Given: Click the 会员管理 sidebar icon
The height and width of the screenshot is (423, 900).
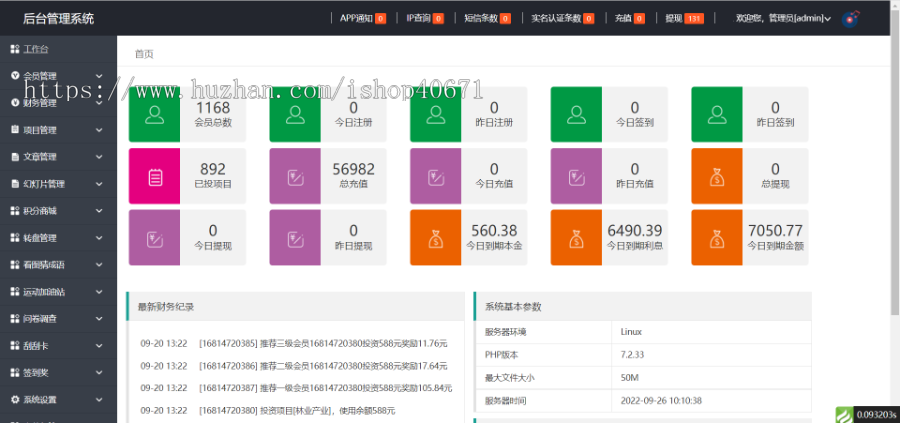Looking at the screenshot, I should click(x=15, y=76).
